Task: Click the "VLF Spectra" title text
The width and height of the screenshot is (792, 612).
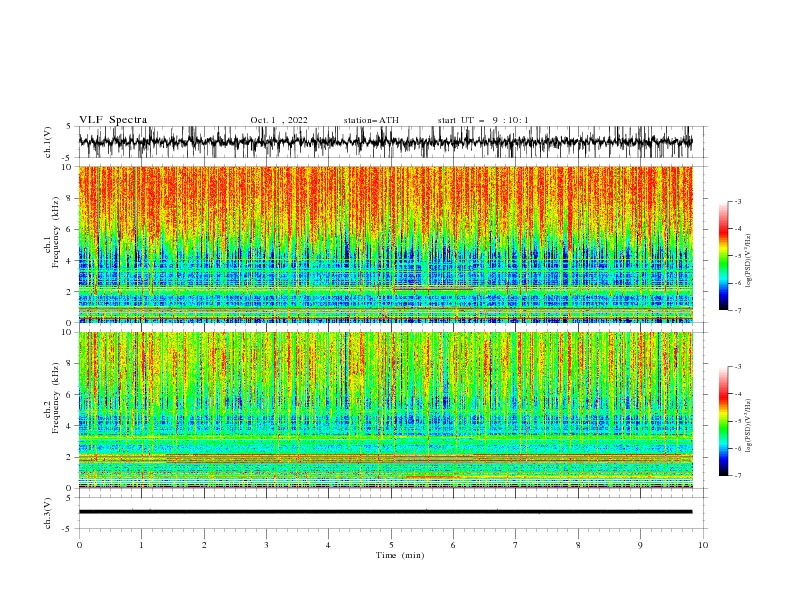Action: pos(113,120)
